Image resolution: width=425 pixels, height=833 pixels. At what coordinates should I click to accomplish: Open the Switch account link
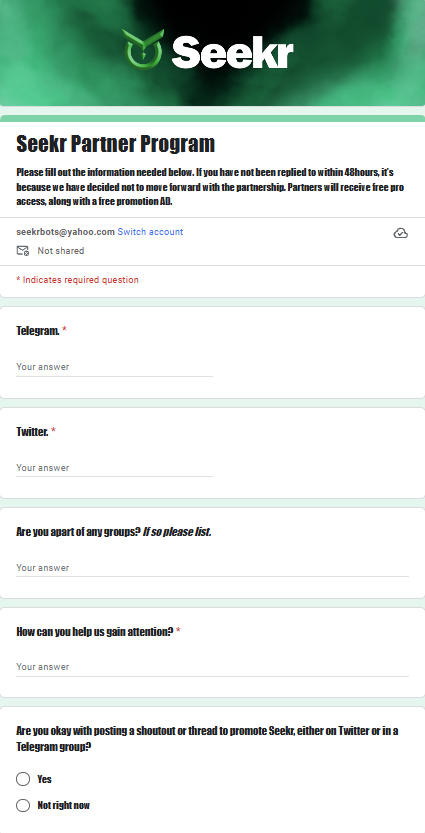click(150, 232)
